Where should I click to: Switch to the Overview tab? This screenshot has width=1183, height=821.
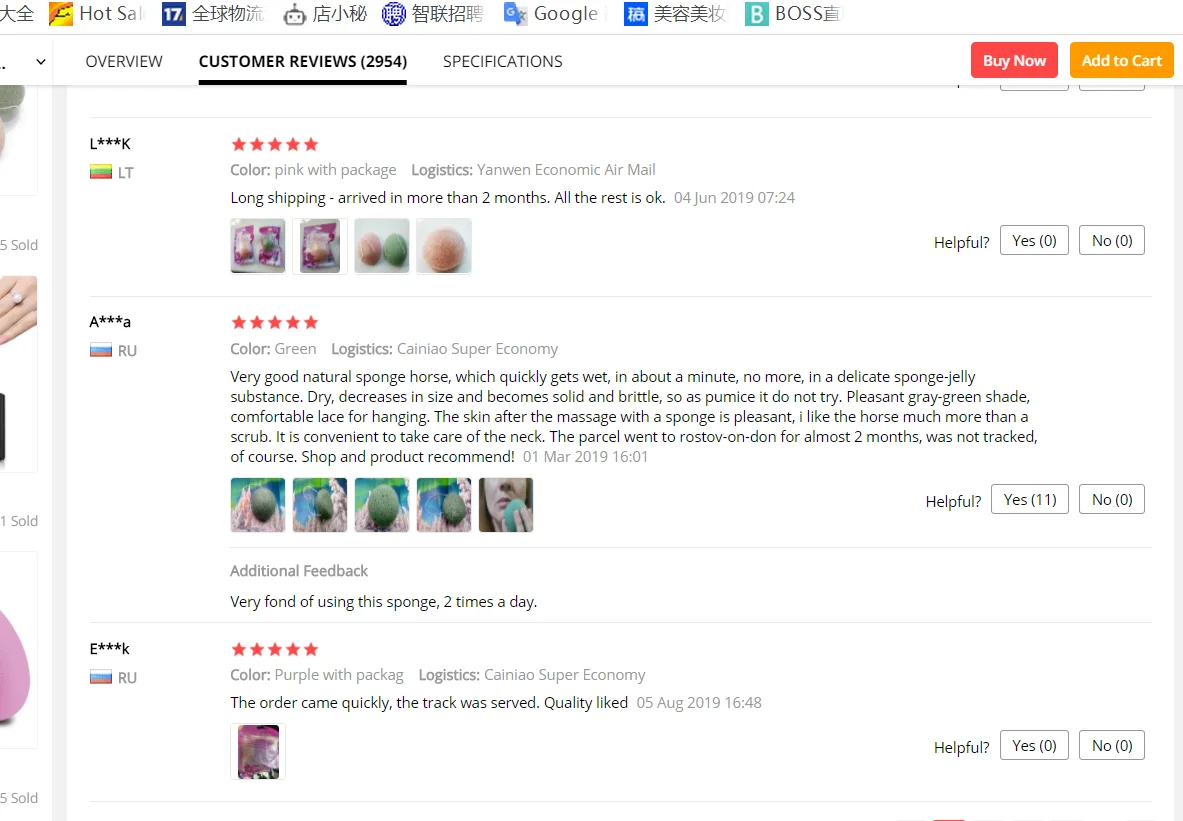(124, 61)
